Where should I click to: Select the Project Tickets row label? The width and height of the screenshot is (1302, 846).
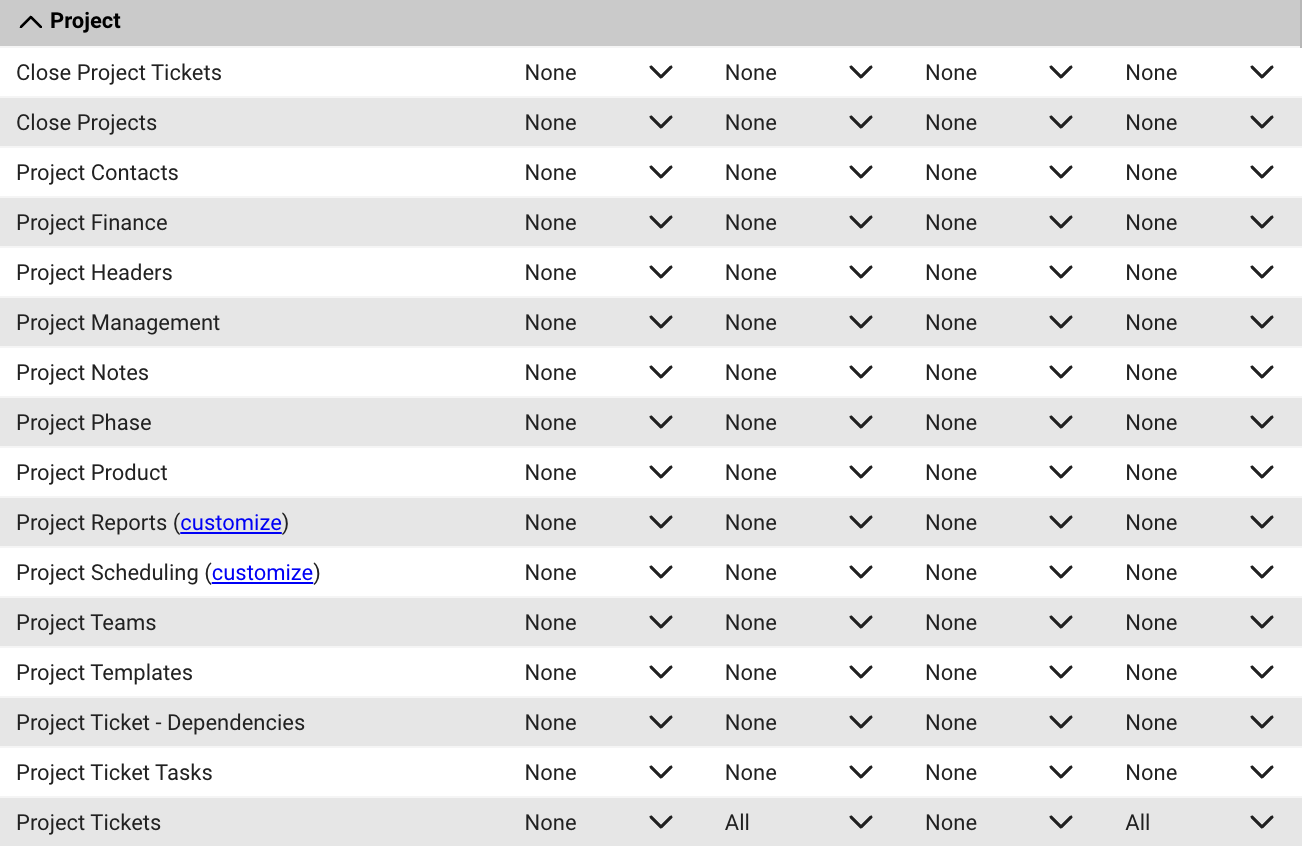coord(89,823)
